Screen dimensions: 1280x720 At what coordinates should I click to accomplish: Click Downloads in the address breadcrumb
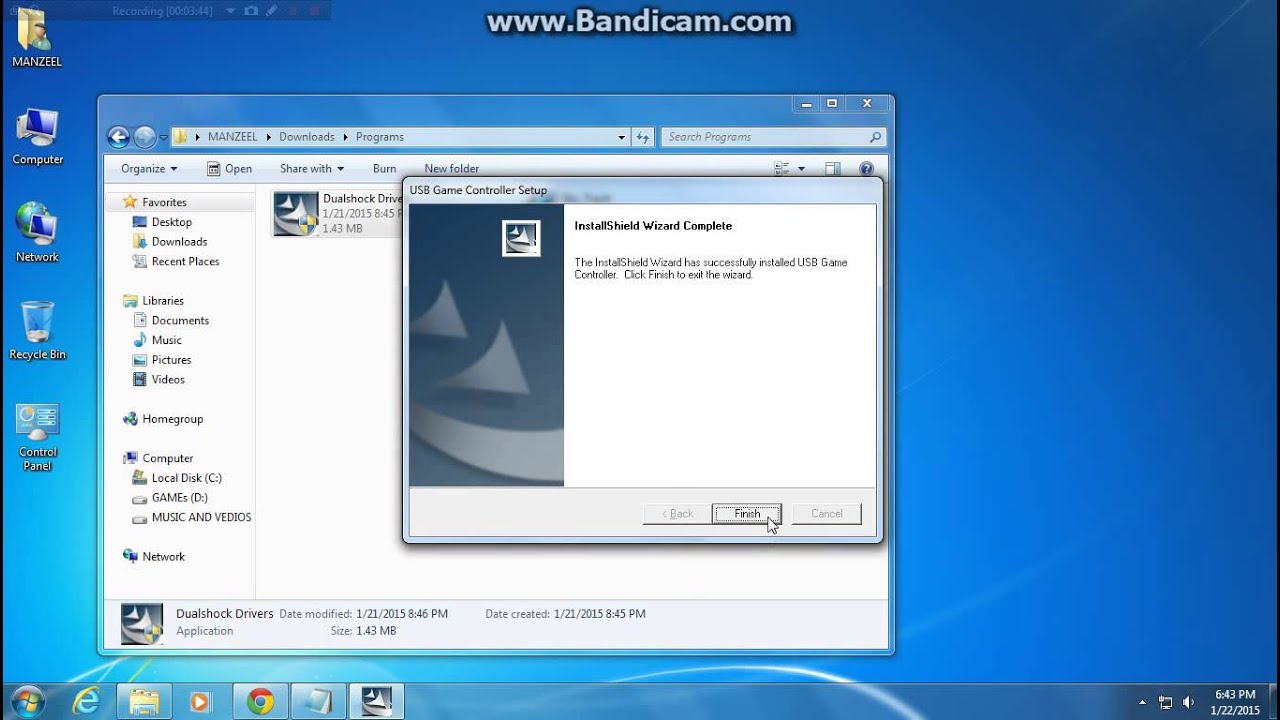(306, 137)
